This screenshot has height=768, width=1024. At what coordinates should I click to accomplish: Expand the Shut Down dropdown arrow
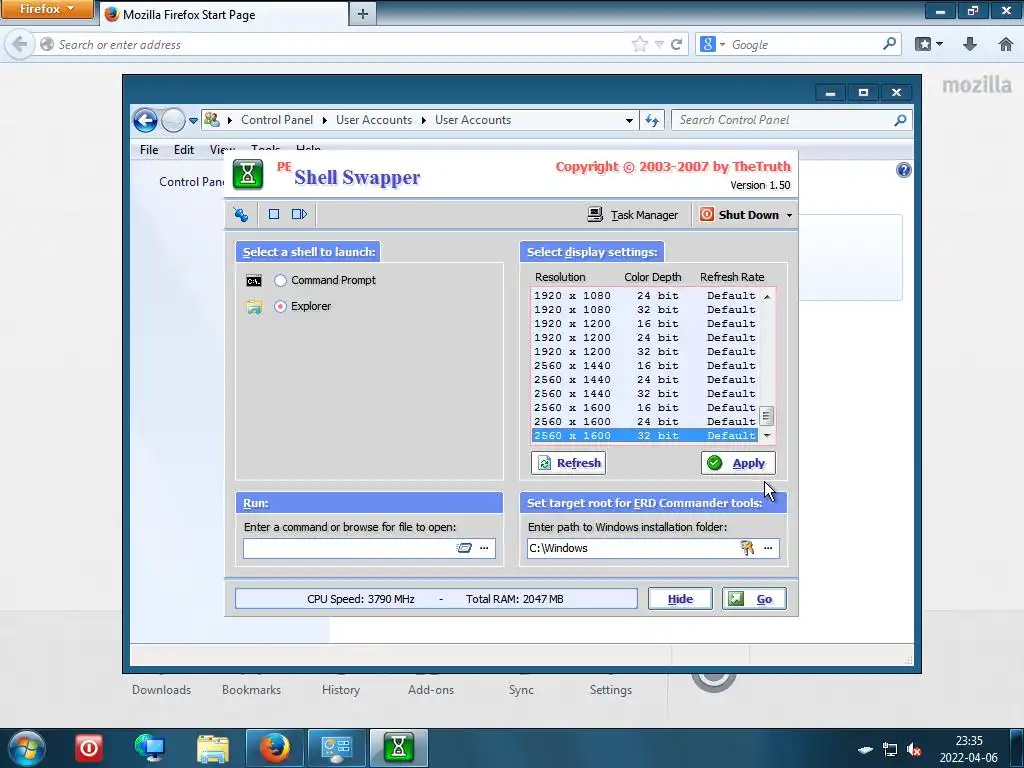789,215
